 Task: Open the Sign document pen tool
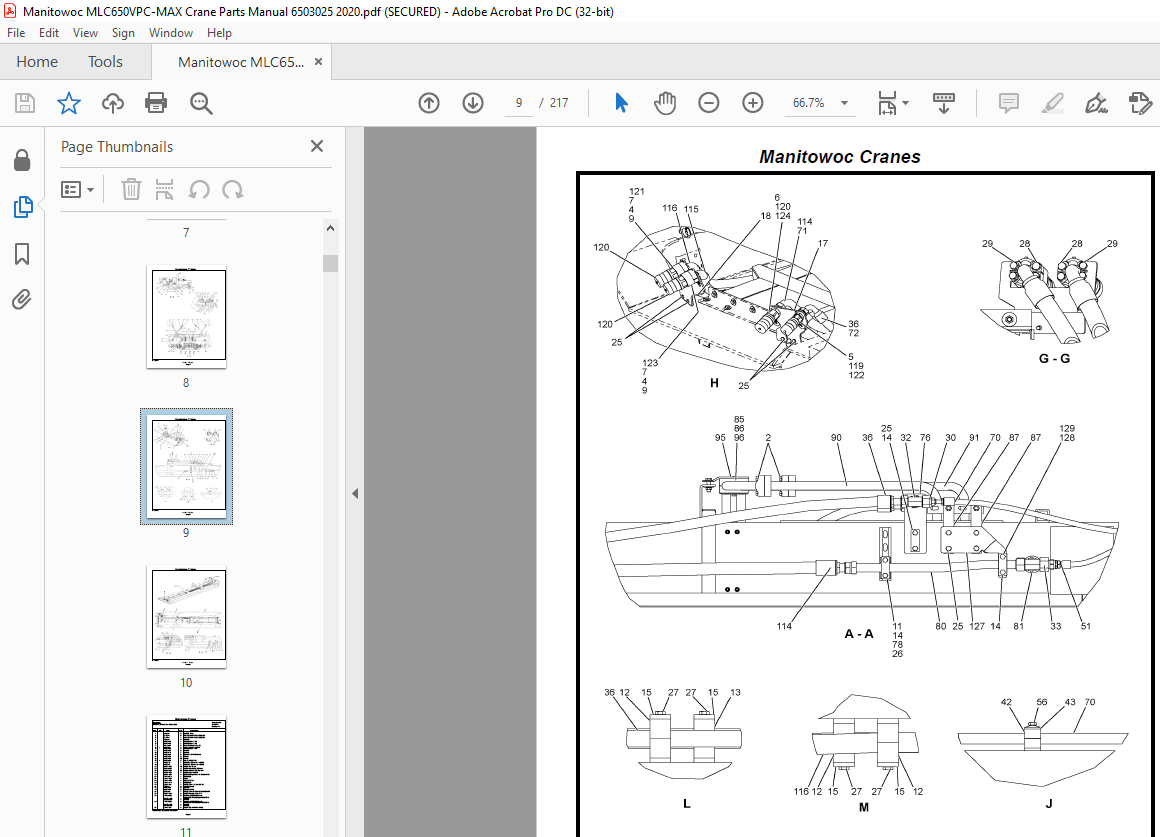pyautogui.click(x=1096, y=103)
